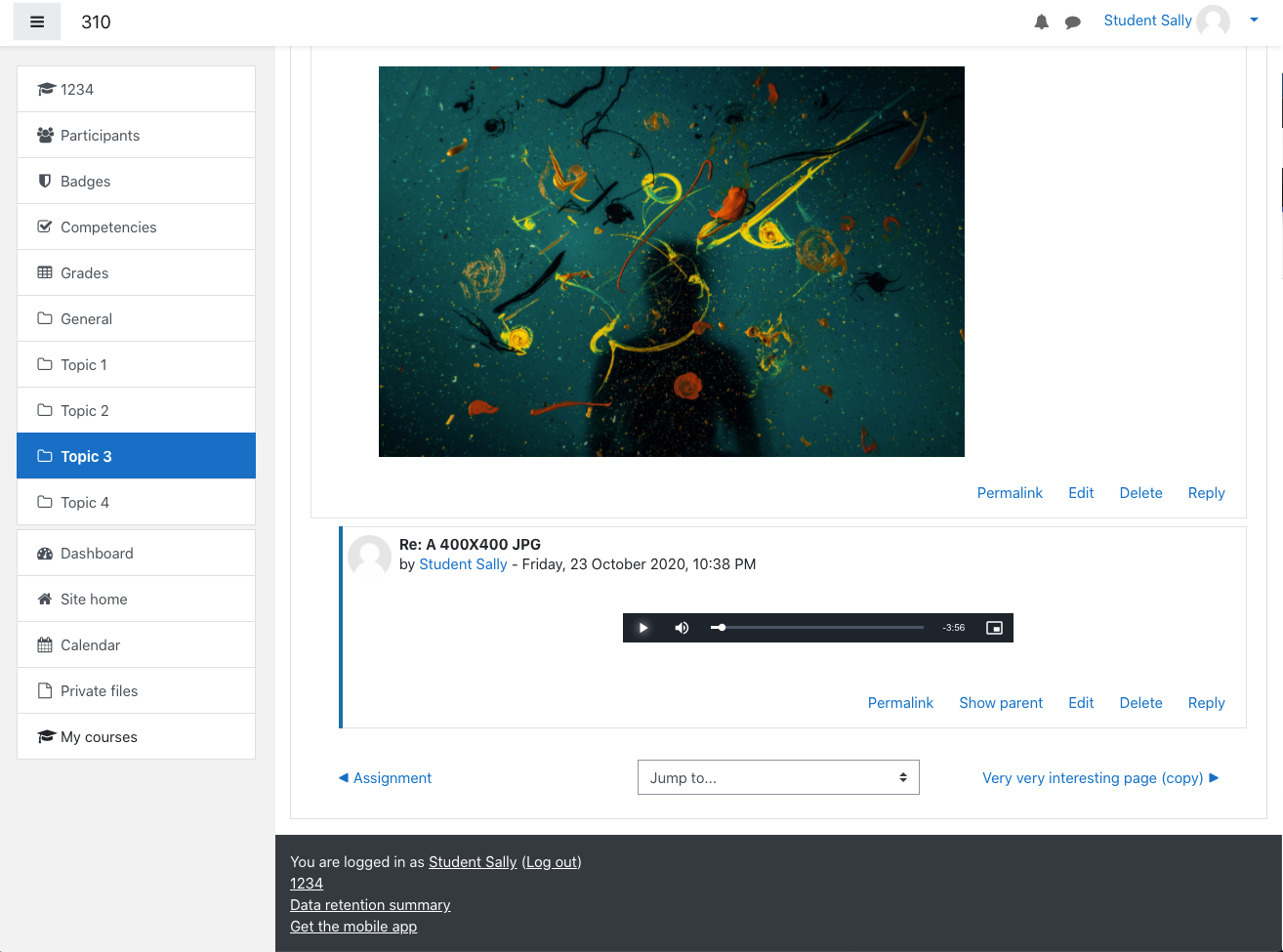Image resolution: width=1283 pixels, height=952 pixels.
Task: Open the Calendar page
Action: coord(137,644)
